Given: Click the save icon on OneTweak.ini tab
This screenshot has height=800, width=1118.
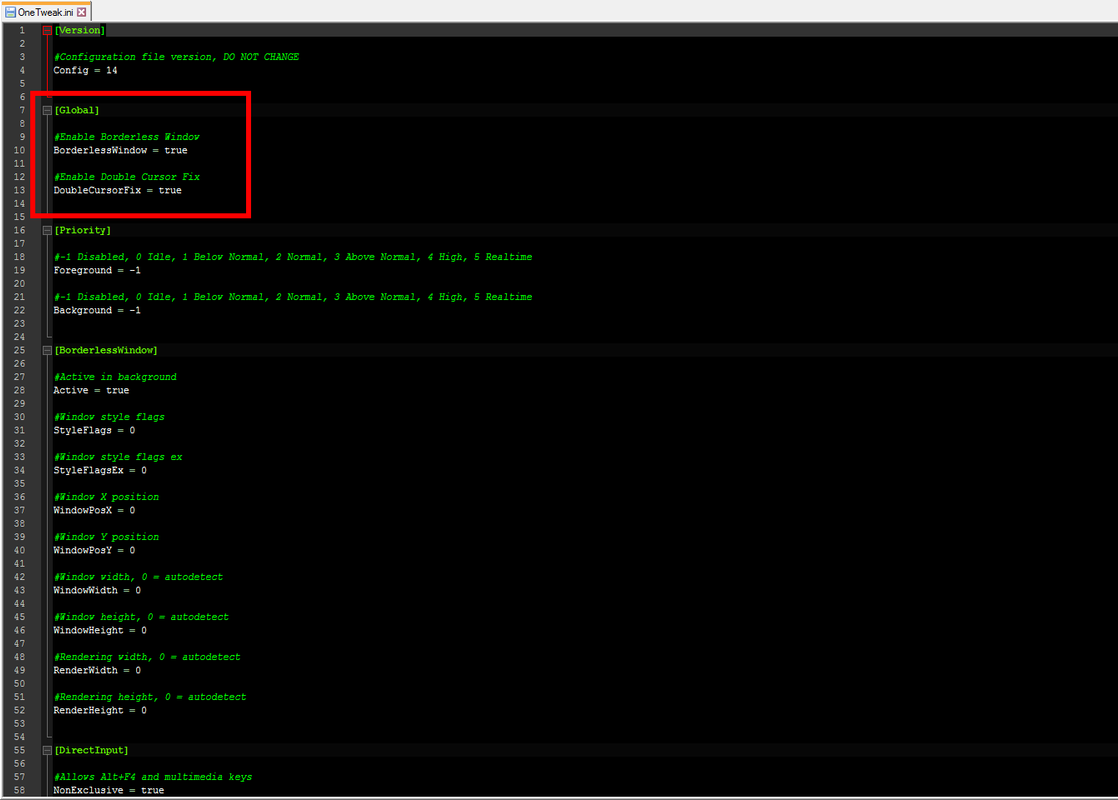Looking at the screenshot, I should tap(10, 12).
